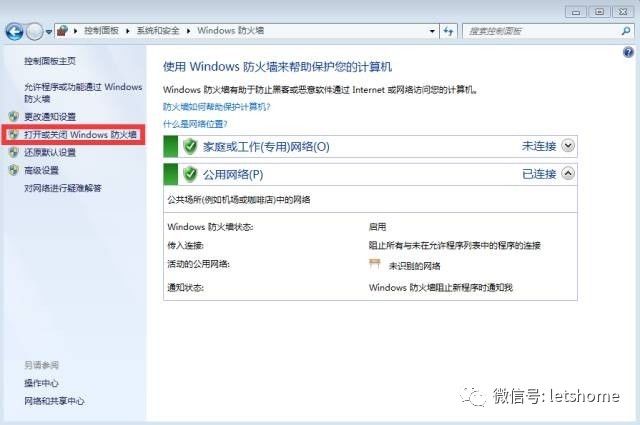Image resolution: width=640 pixels, height=425 pixels.
Task: Click the 通知状态 label
Action: click(185, 287)
